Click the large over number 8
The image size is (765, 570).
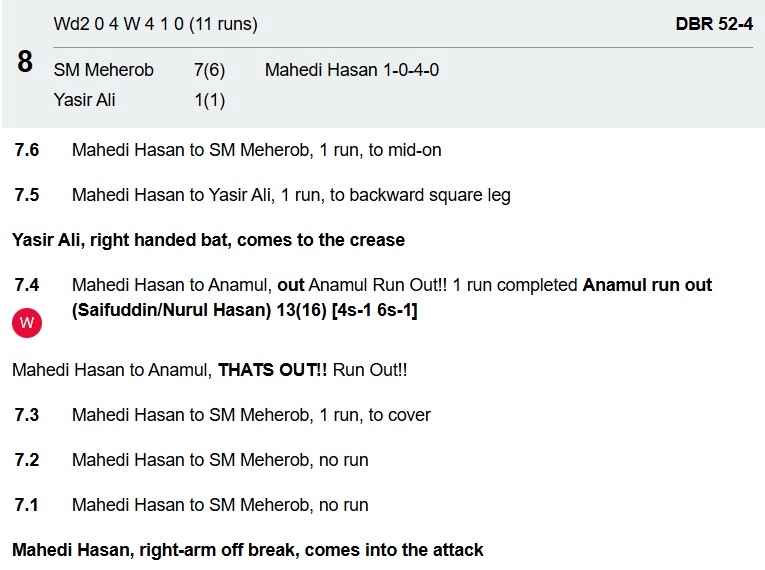pos(25,62)
